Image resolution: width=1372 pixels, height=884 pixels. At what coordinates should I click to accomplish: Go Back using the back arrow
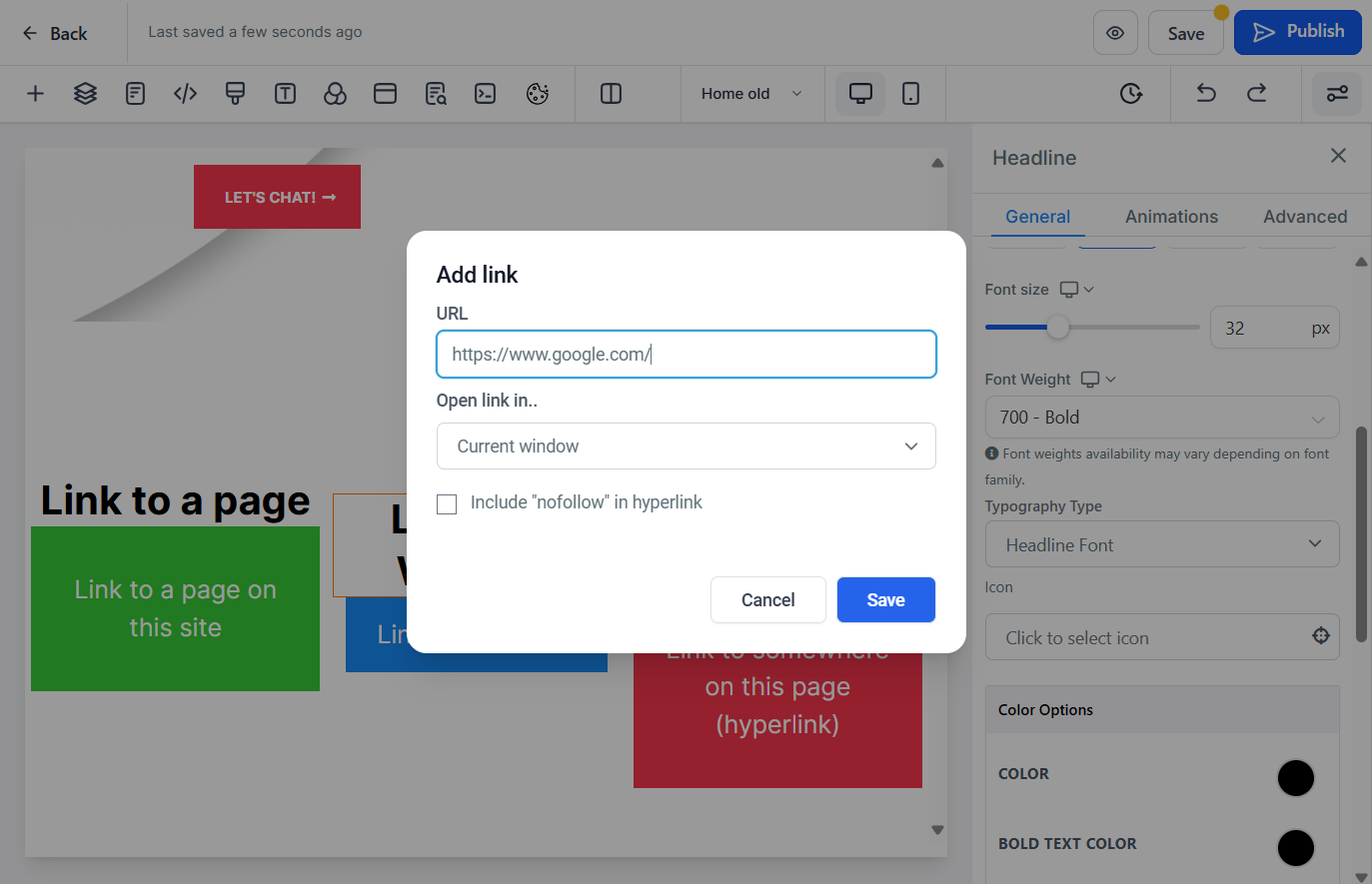coord(55,33)
